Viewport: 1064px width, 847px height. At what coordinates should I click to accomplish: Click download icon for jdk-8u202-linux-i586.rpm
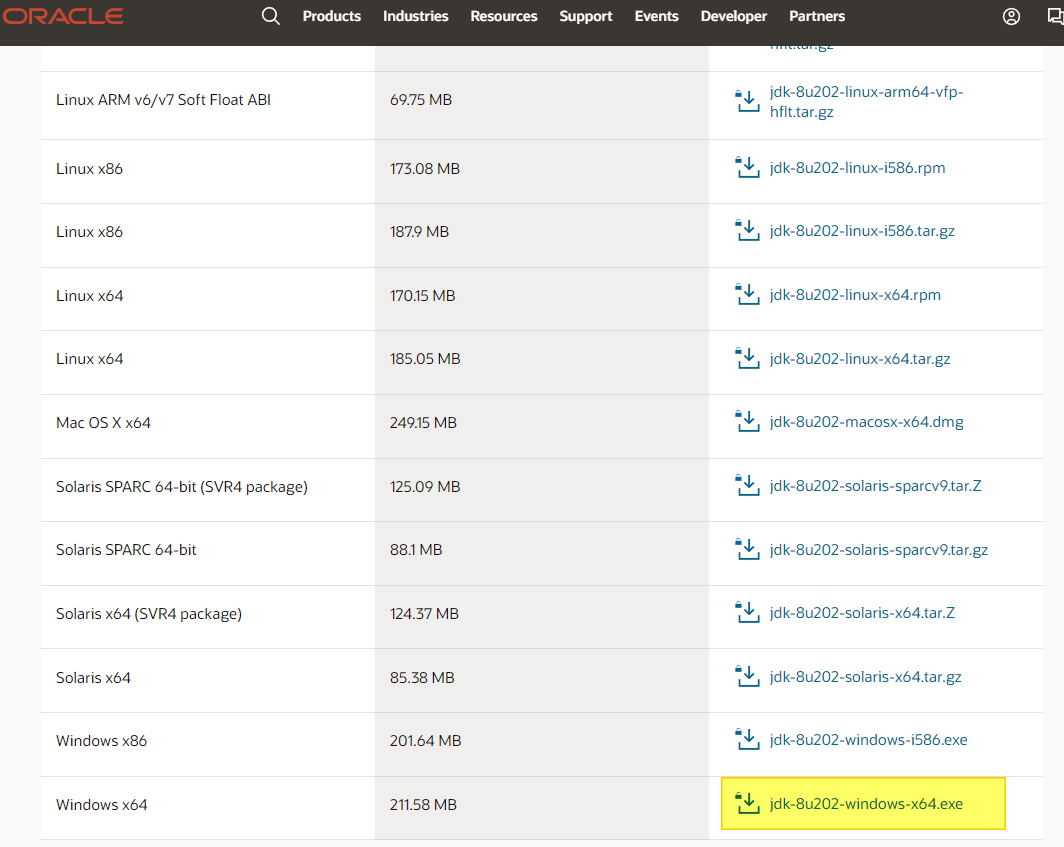[x=747, y=168]
